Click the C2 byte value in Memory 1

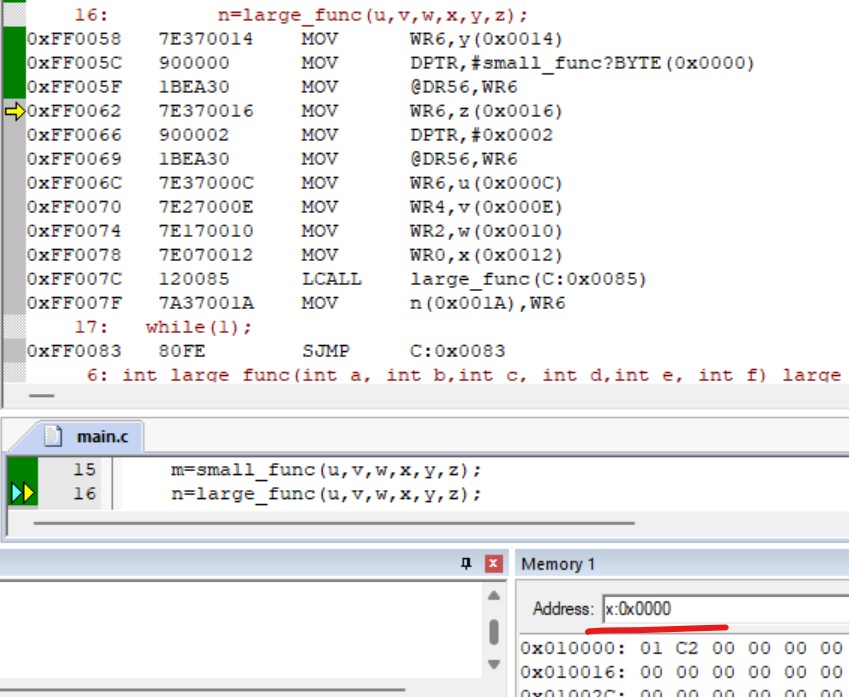point(687,648)
